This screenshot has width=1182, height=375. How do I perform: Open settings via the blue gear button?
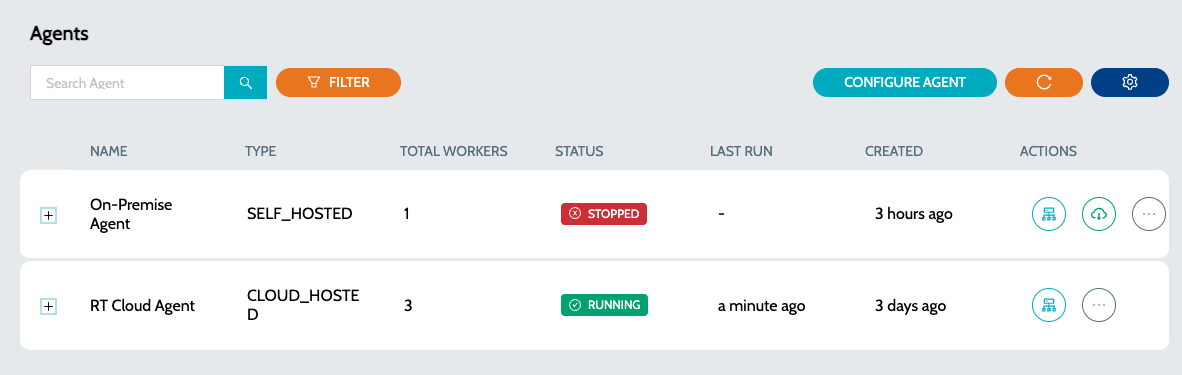(x=1129, y=82)
